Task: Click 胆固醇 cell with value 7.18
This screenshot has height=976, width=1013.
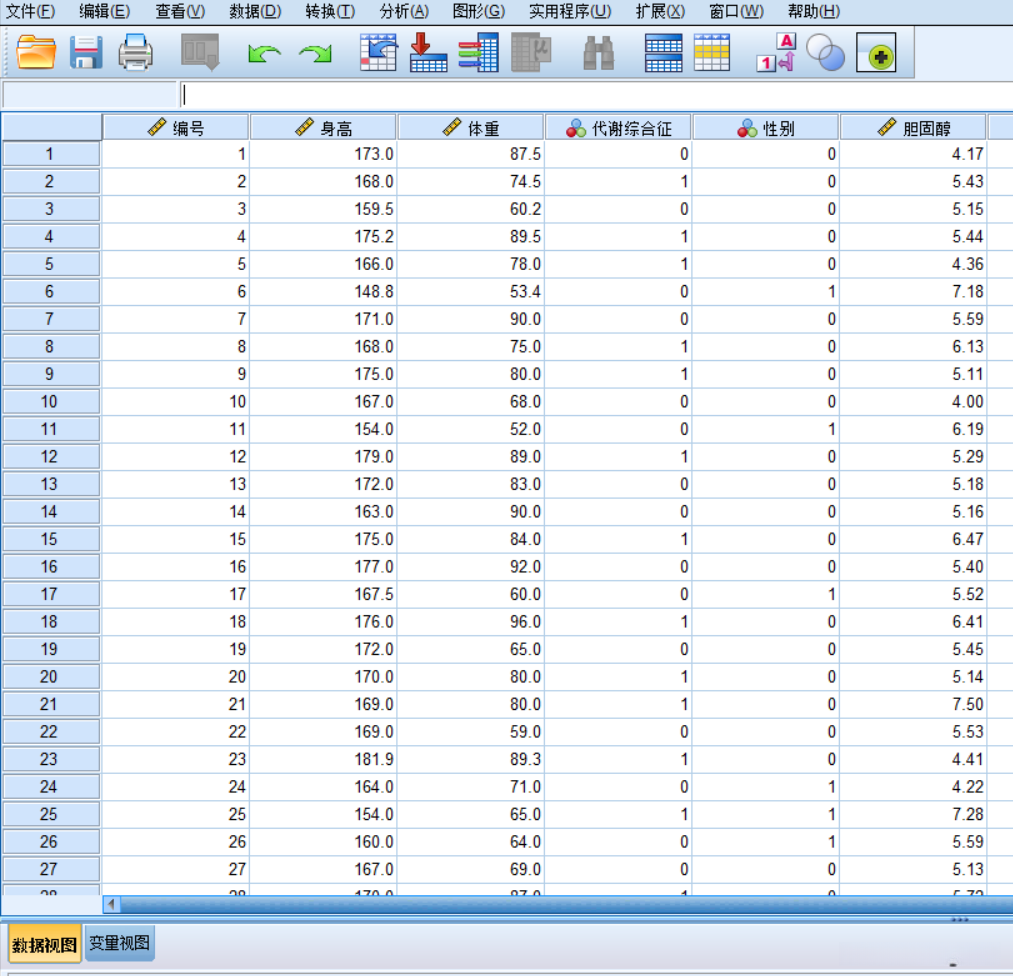Action: (x=914, y=291)
